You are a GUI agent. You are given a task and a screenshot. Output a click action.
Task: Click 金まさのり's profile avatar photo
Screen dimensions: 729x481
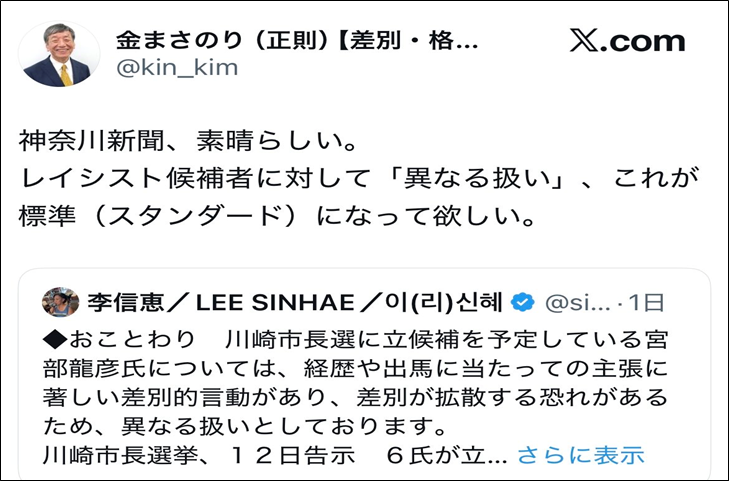(59, 53)
